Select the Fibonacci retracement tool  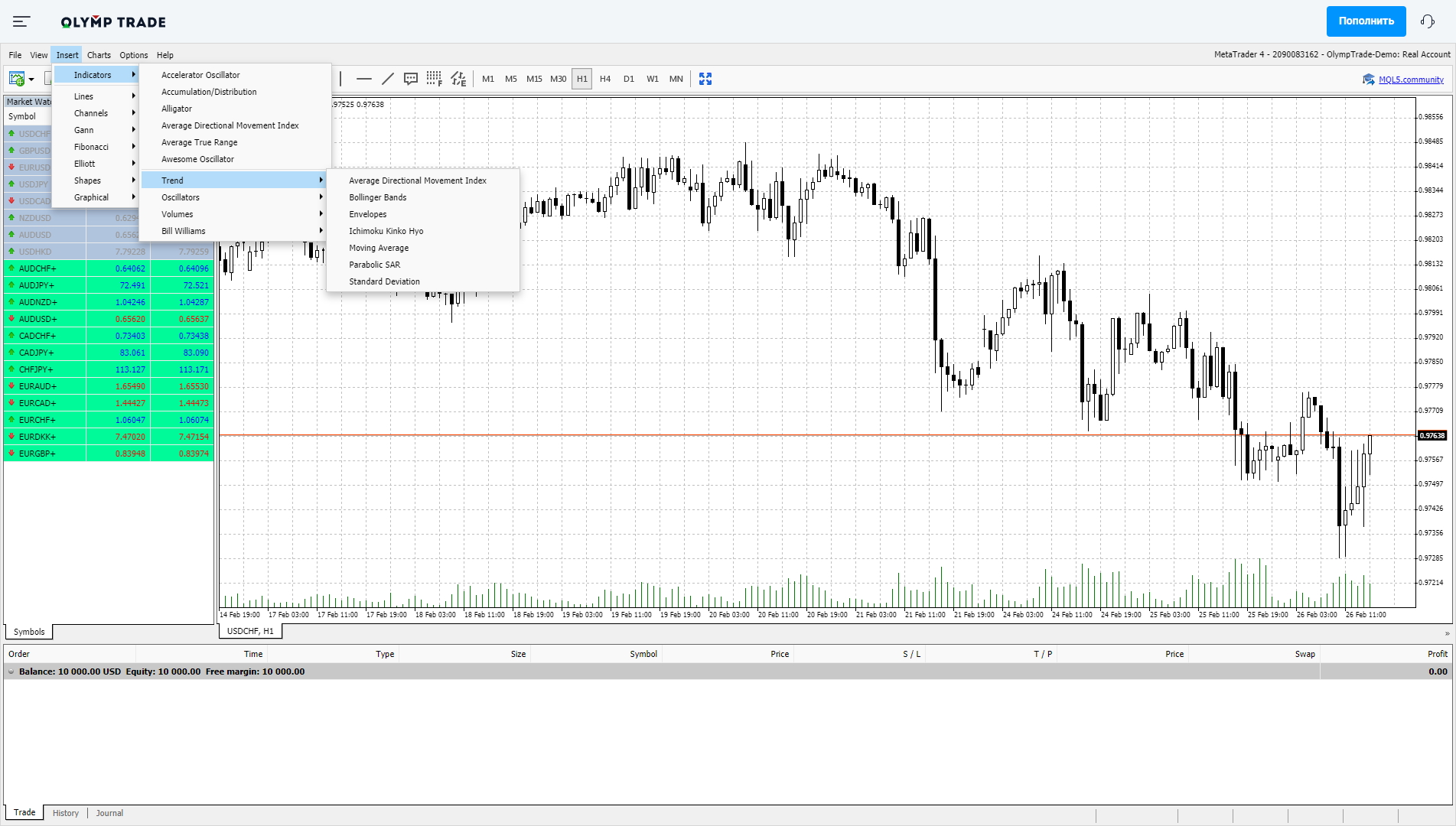pyautogui.click(x=435, y=79)
